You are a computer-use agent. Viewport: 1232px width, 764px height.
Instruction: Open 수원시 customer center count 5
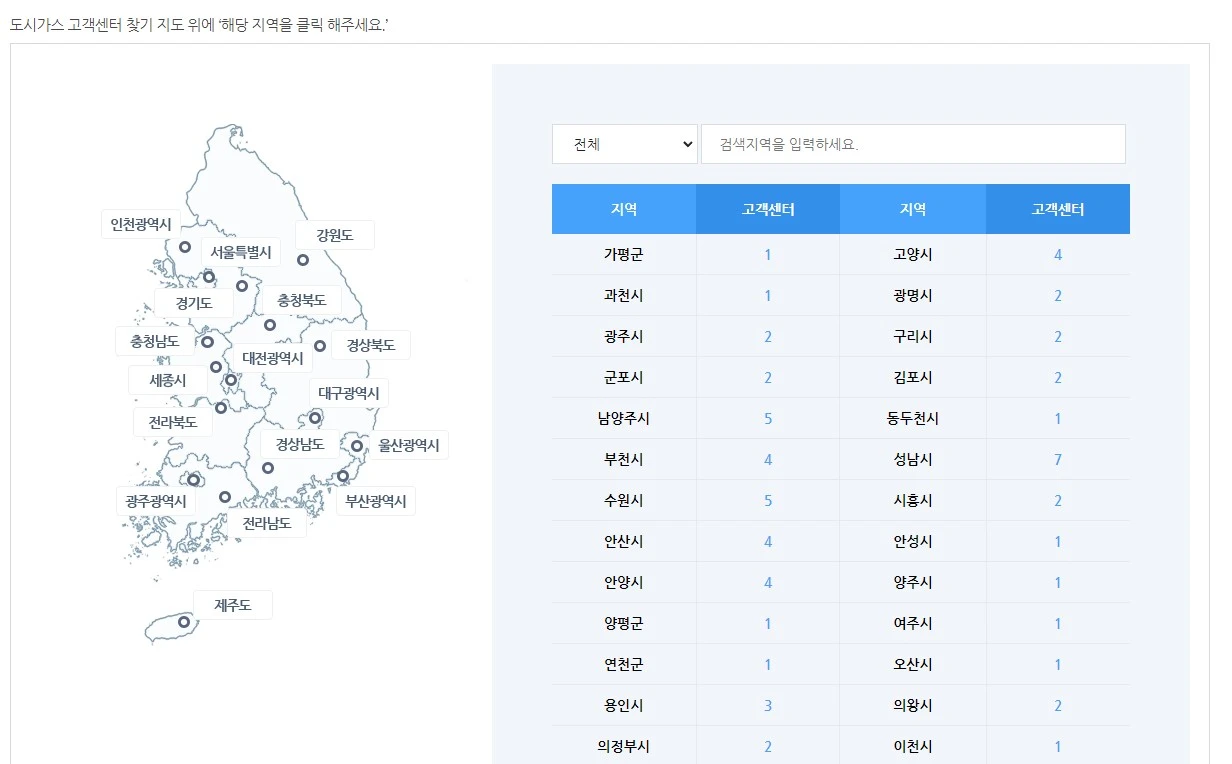coord(768,501)
